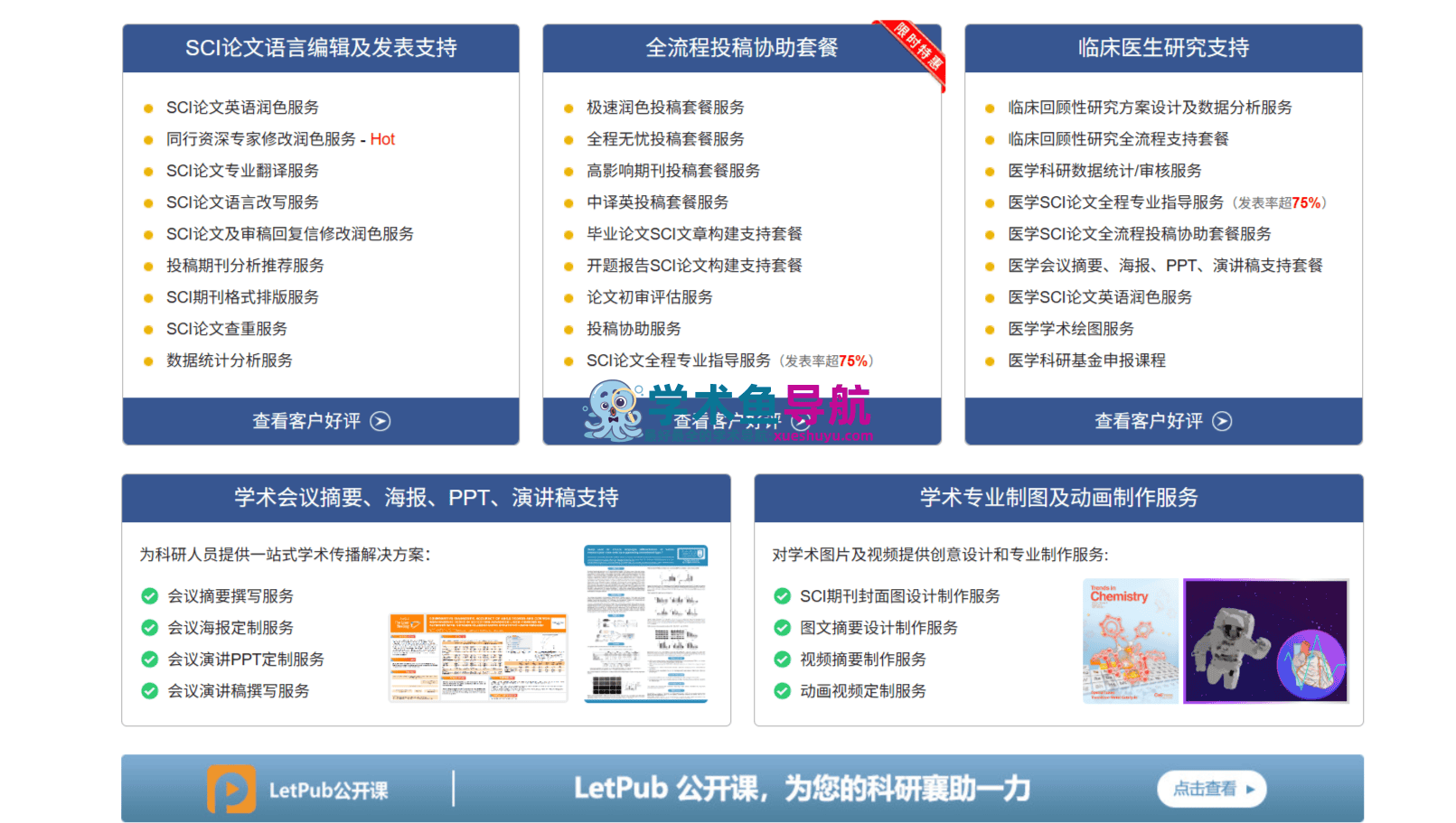Open 数据统计分析服务 link
Viewport: 1456px width, 823px height.
[230, 360]
